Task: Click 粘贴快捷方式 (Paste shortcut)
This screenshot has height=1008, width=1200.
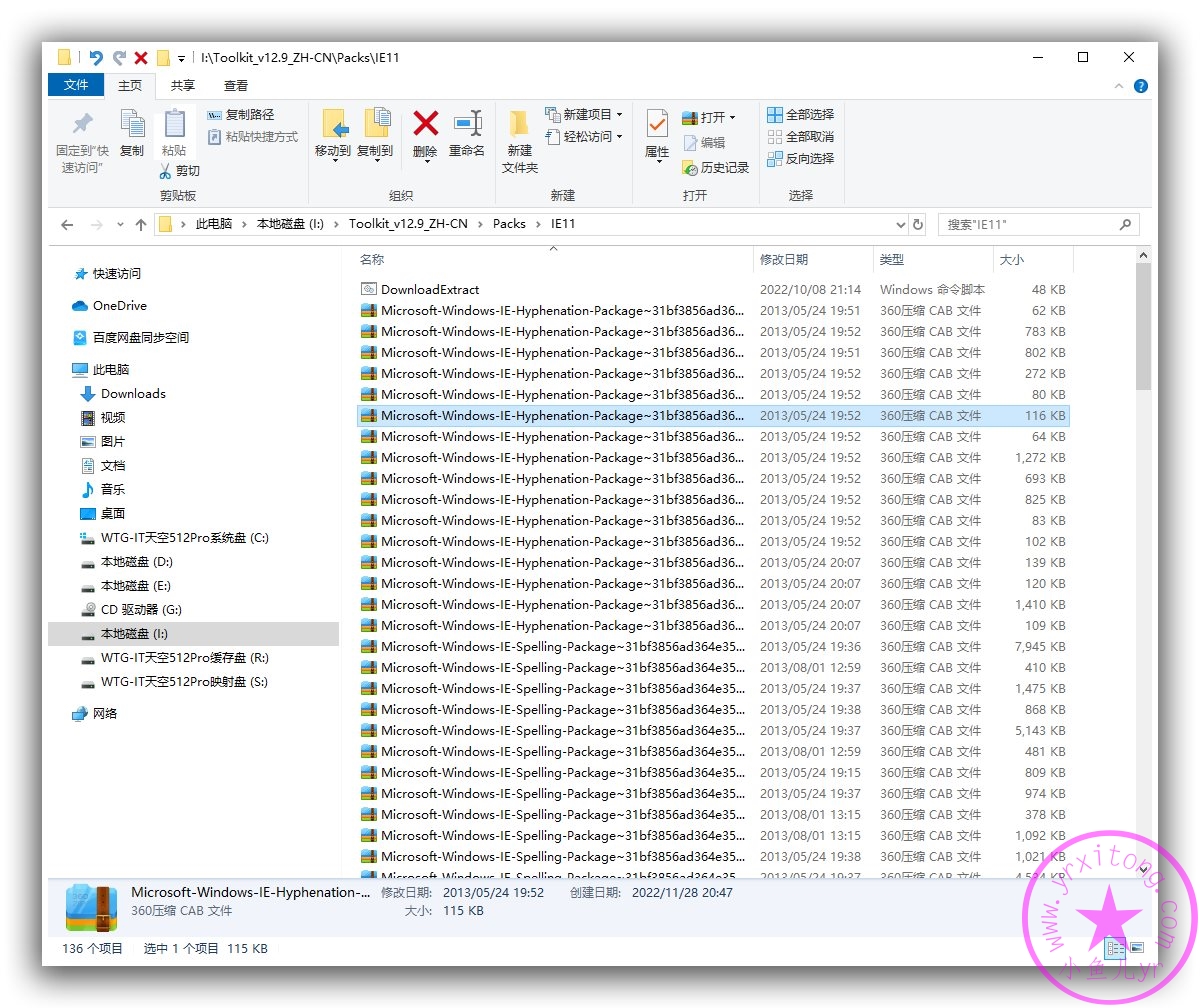Action: 252,137
